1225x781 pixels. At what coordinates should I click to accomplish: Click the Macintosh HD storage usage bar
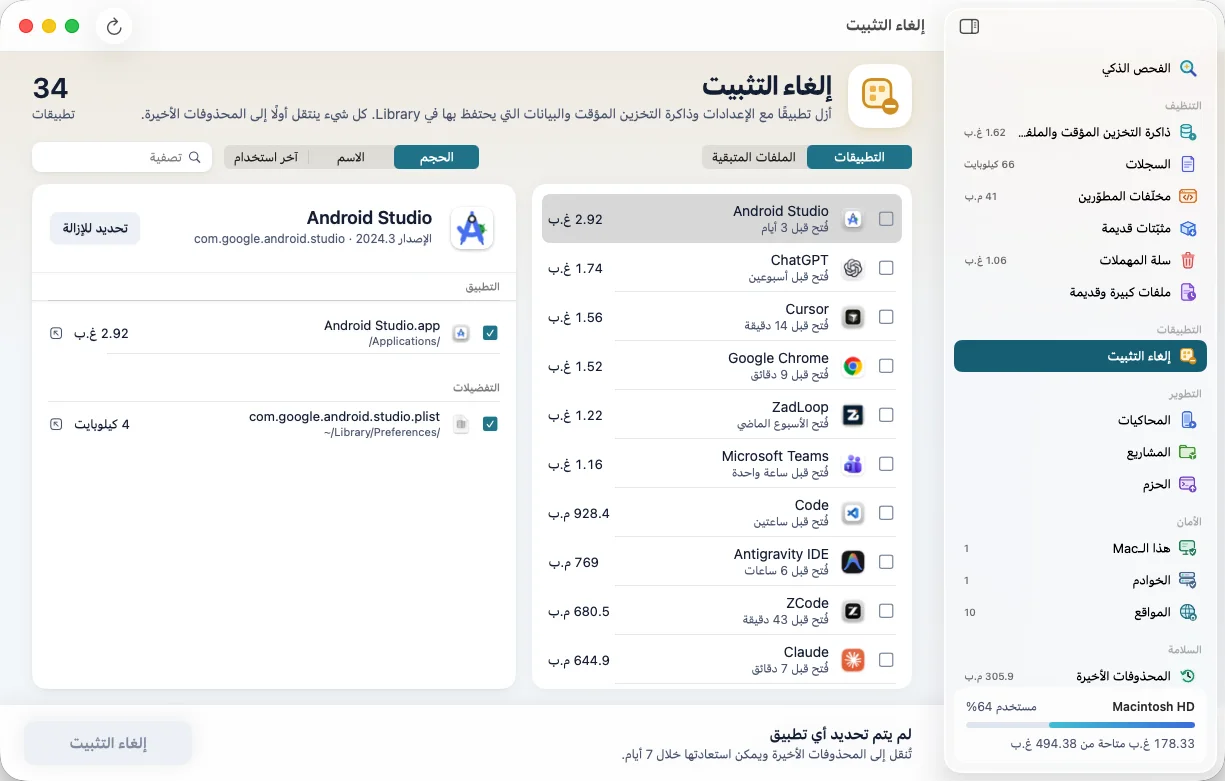(1080, 726)
